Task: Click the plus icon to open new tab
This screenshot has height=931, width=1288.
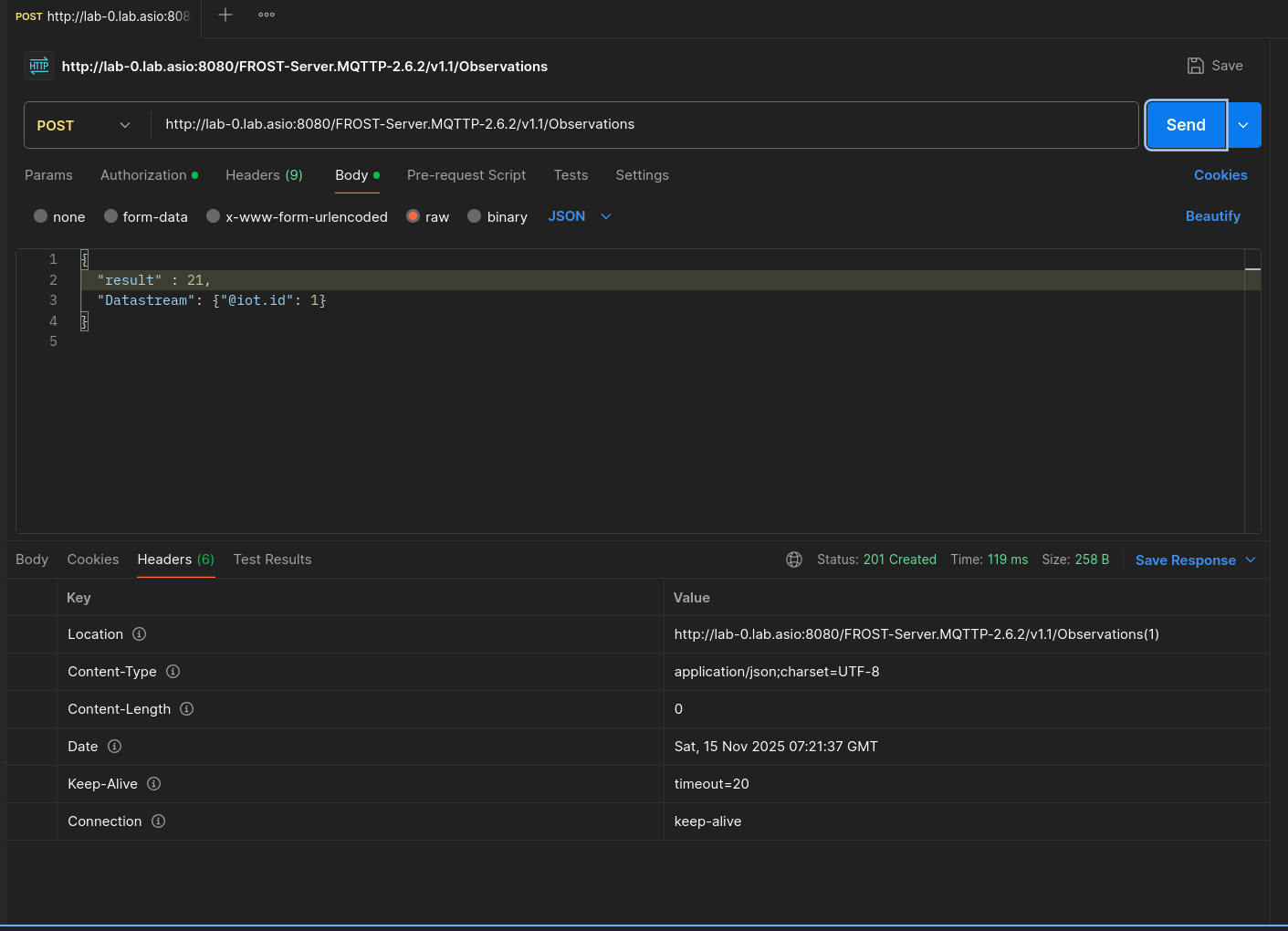Action: (x=225, y=15)
